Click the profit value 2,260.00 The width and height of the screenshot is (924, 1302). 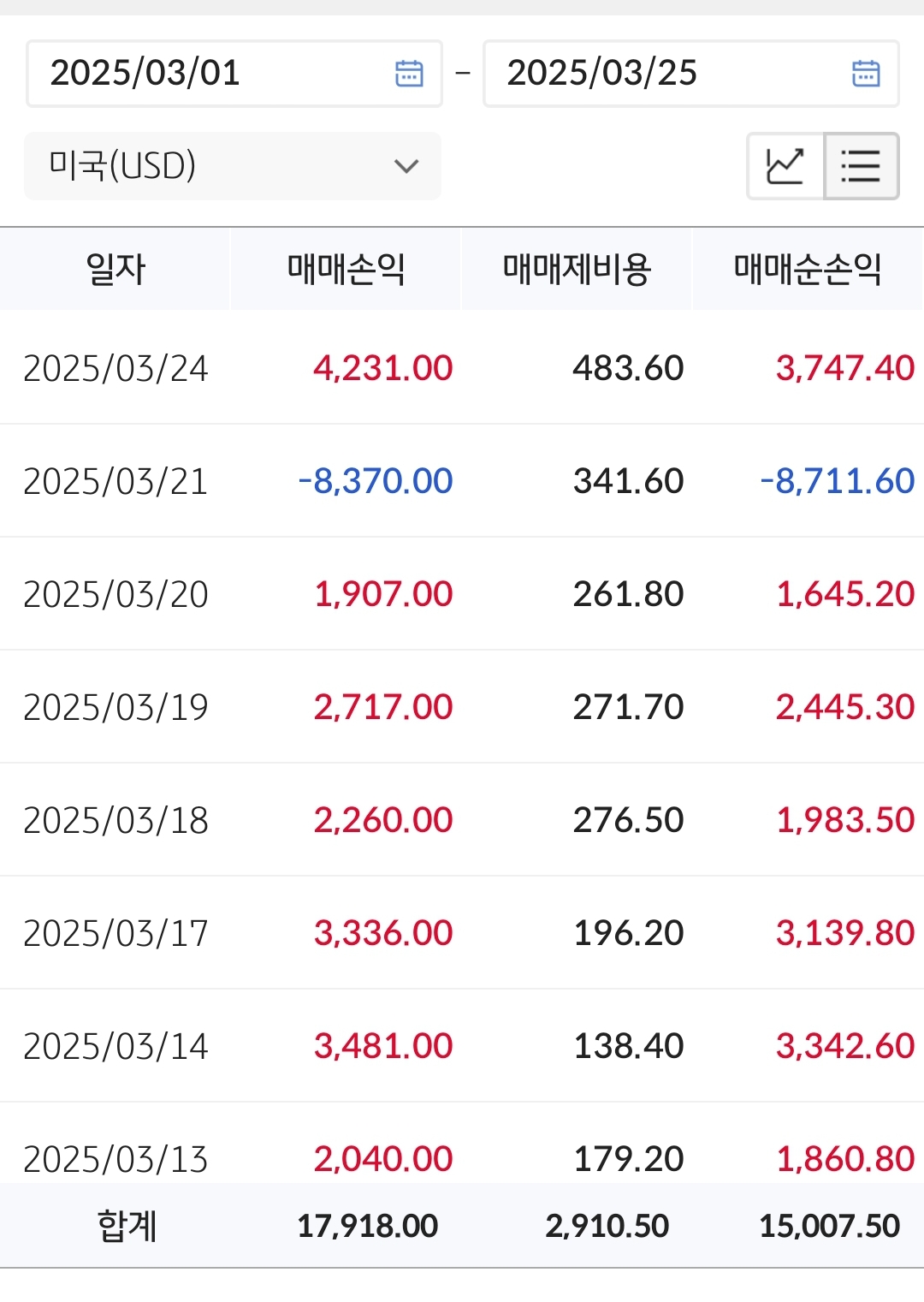tap(383, 820)
